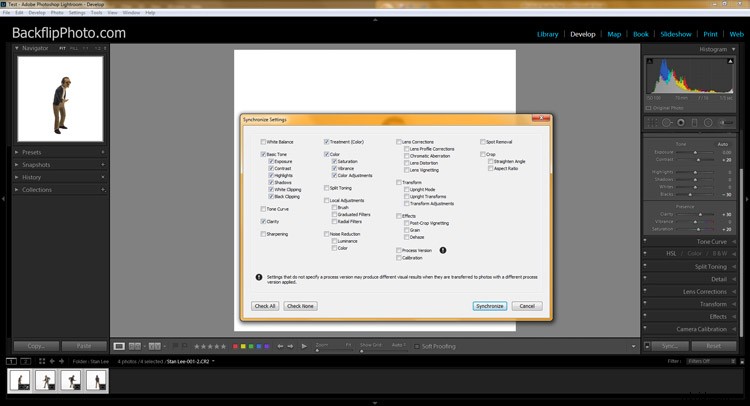Select the Adjustment Brush tool icon
This screenshot has height=406, width=750.
click(726, 124)
